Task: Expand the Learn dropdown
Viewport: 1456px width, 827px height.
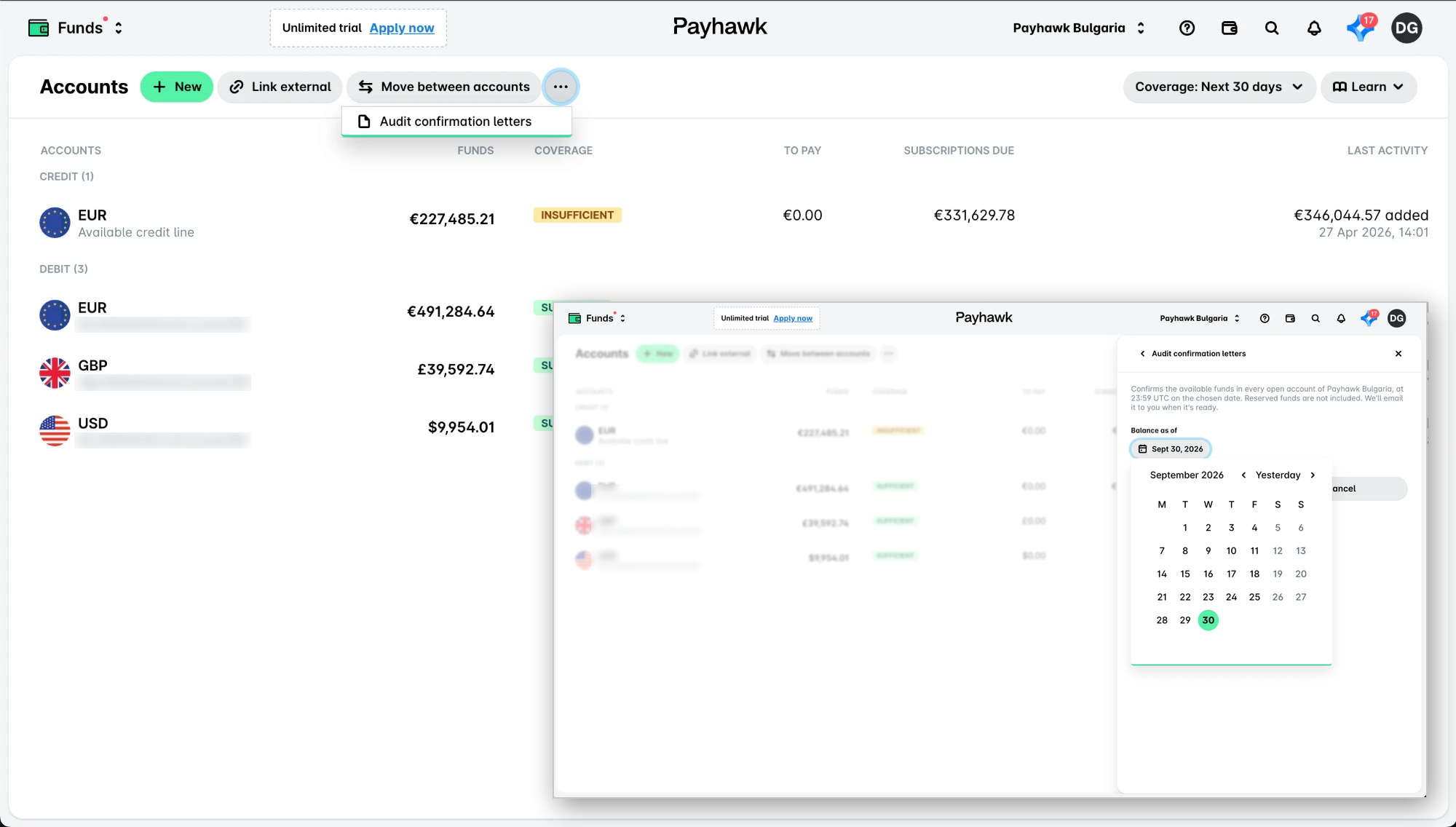Action: (1368, 87)
